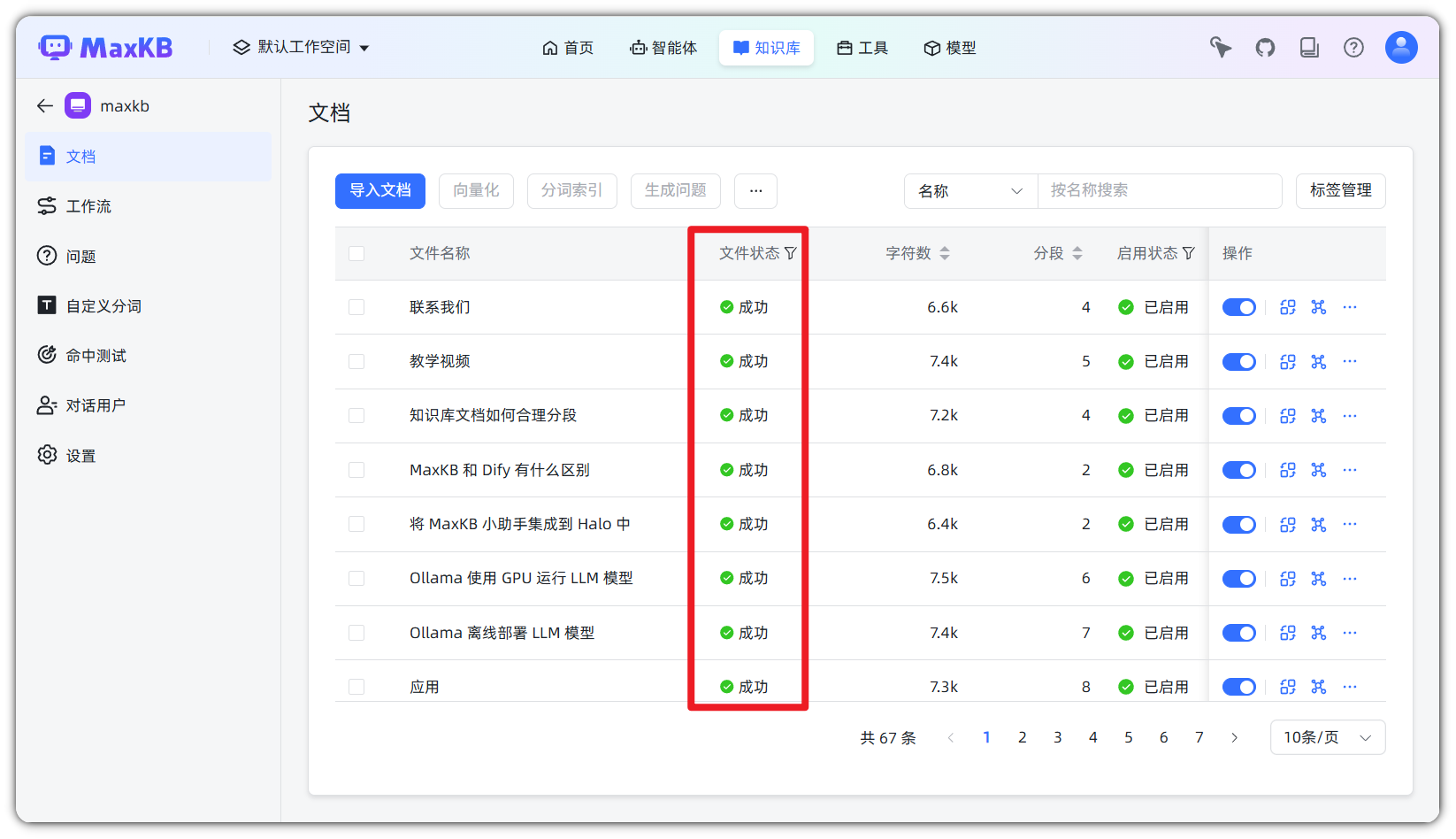Open the help question mark icon
Viewport: 1456px width, 839px height.
pyautogui.click(x=1353, y=48)
